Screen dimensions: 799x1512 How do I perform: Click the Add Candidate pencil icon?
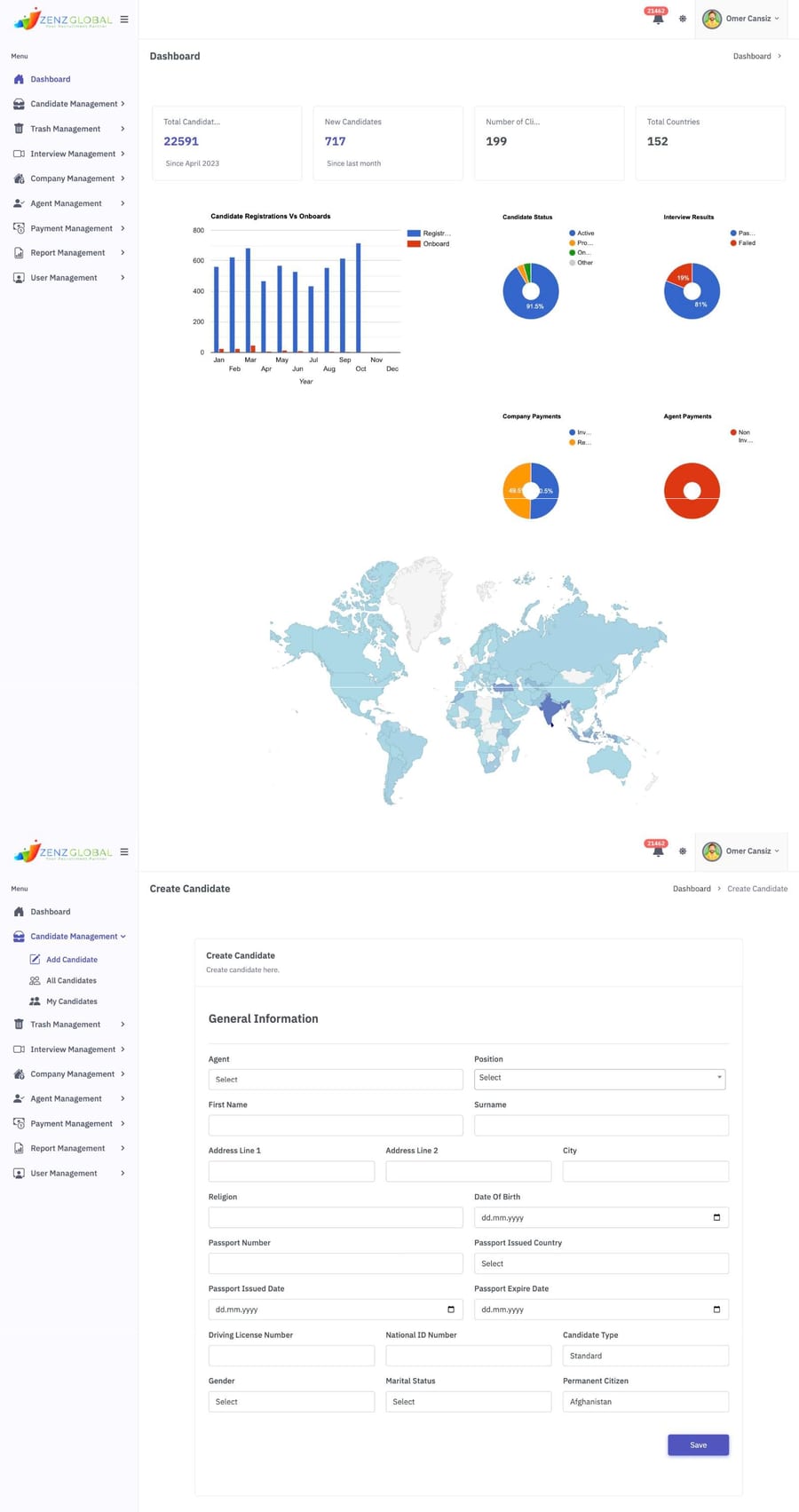(35, 960)
